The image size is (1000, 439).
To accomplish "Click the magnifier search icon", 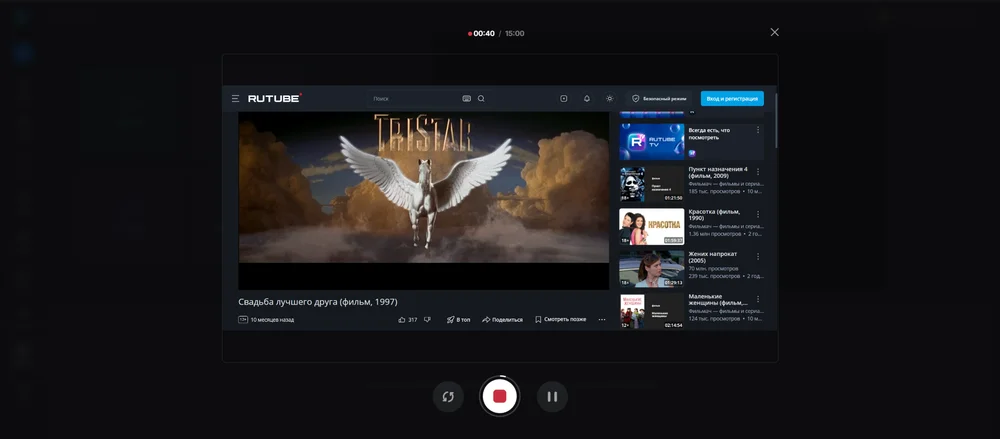I will click(481, 99).
